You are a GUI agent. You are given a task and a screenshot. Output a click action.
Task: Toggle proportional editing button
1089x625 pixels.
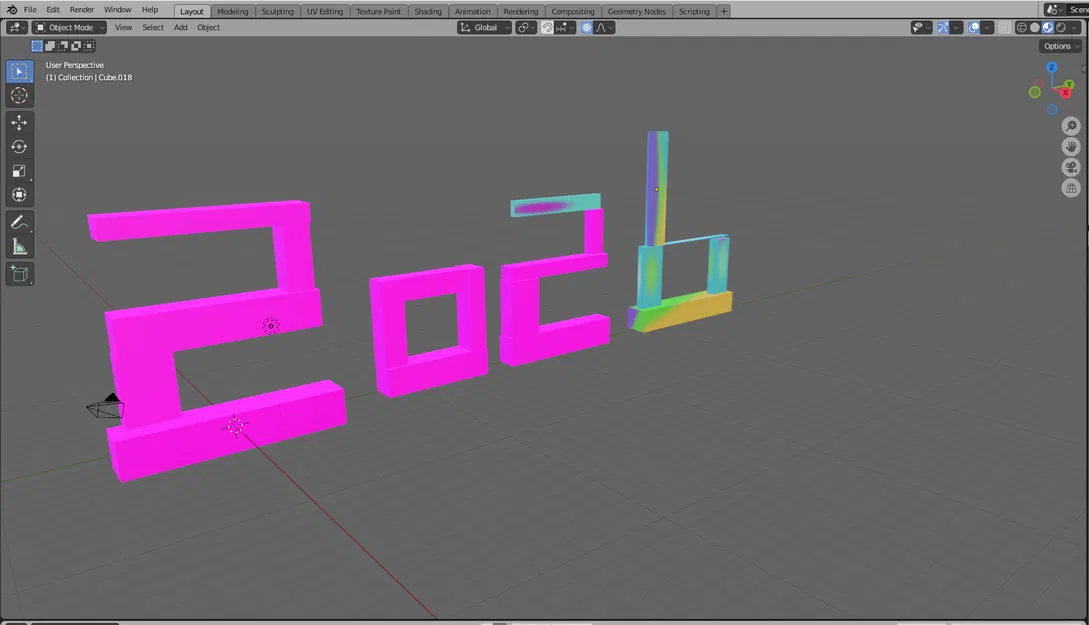click(587, 28)
